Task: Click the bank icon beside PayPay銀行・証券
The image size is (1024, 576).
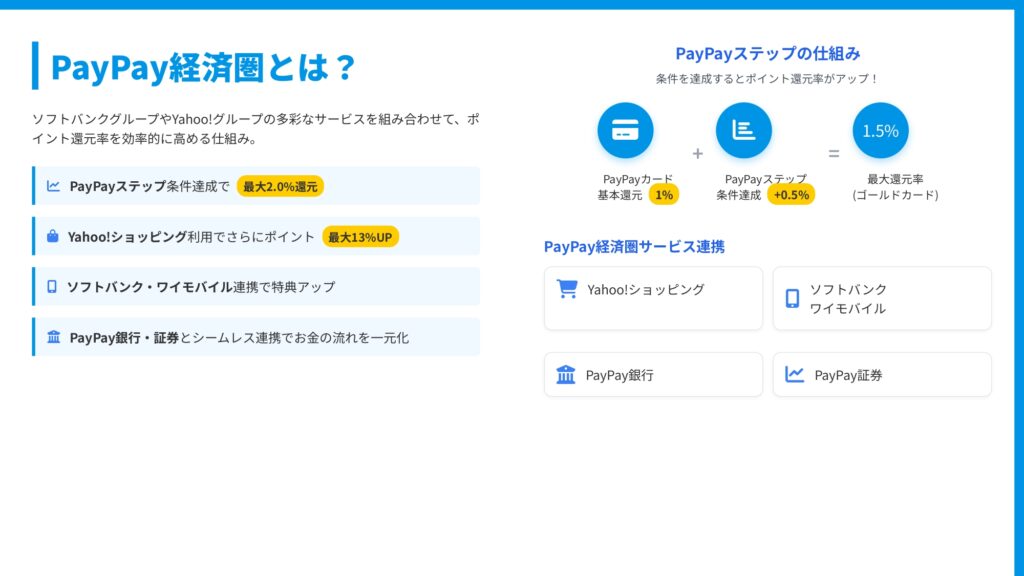Action: point(53,337)
